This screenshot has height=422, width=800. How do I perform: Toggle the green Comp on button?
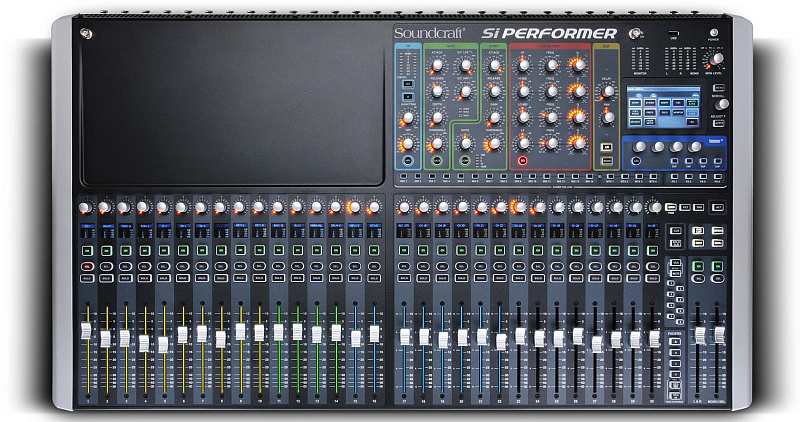(465, 161)
